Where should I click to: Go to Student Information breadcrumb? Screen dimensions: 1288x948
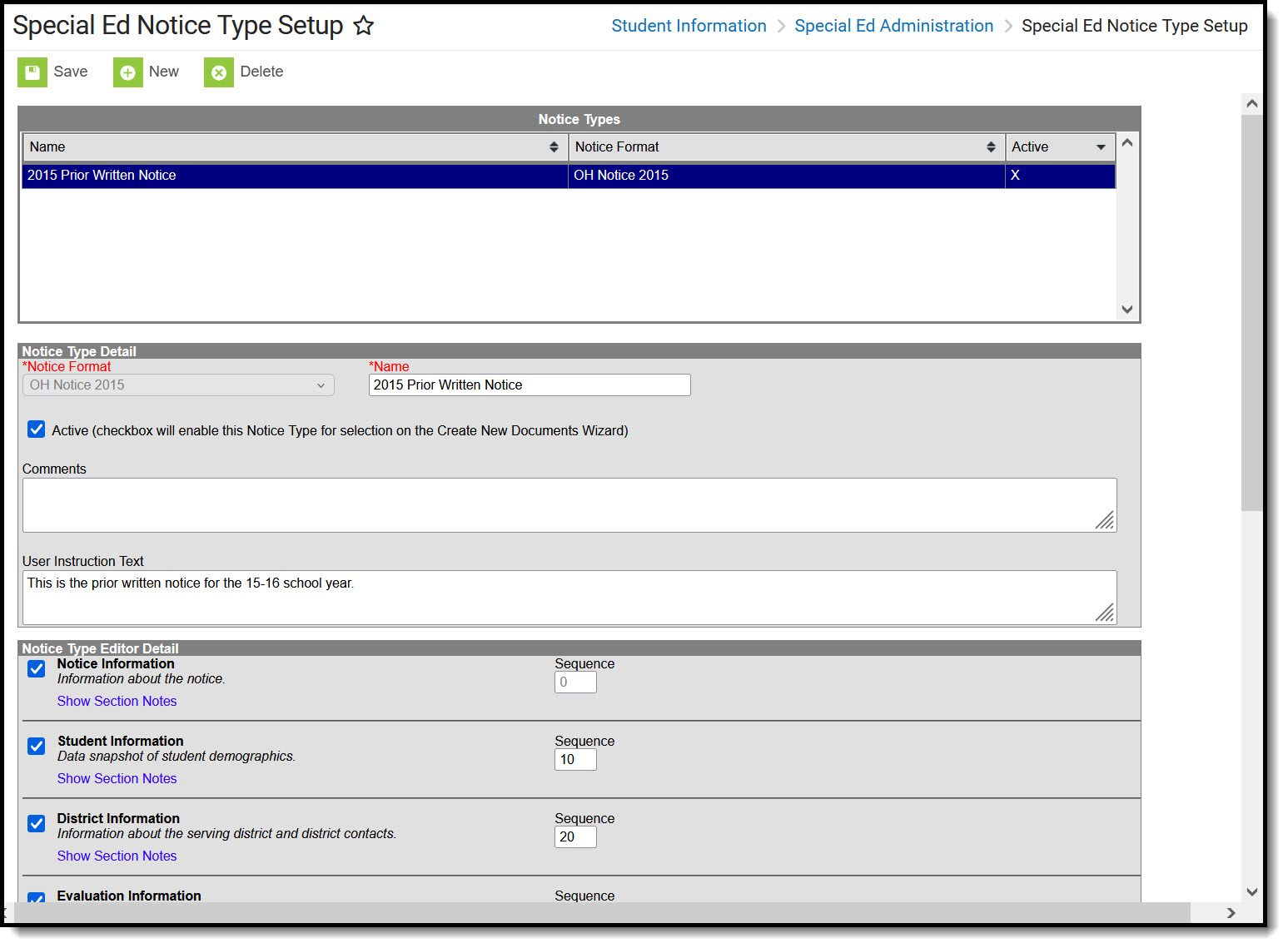pyautogui.click(x=689, y=26)
